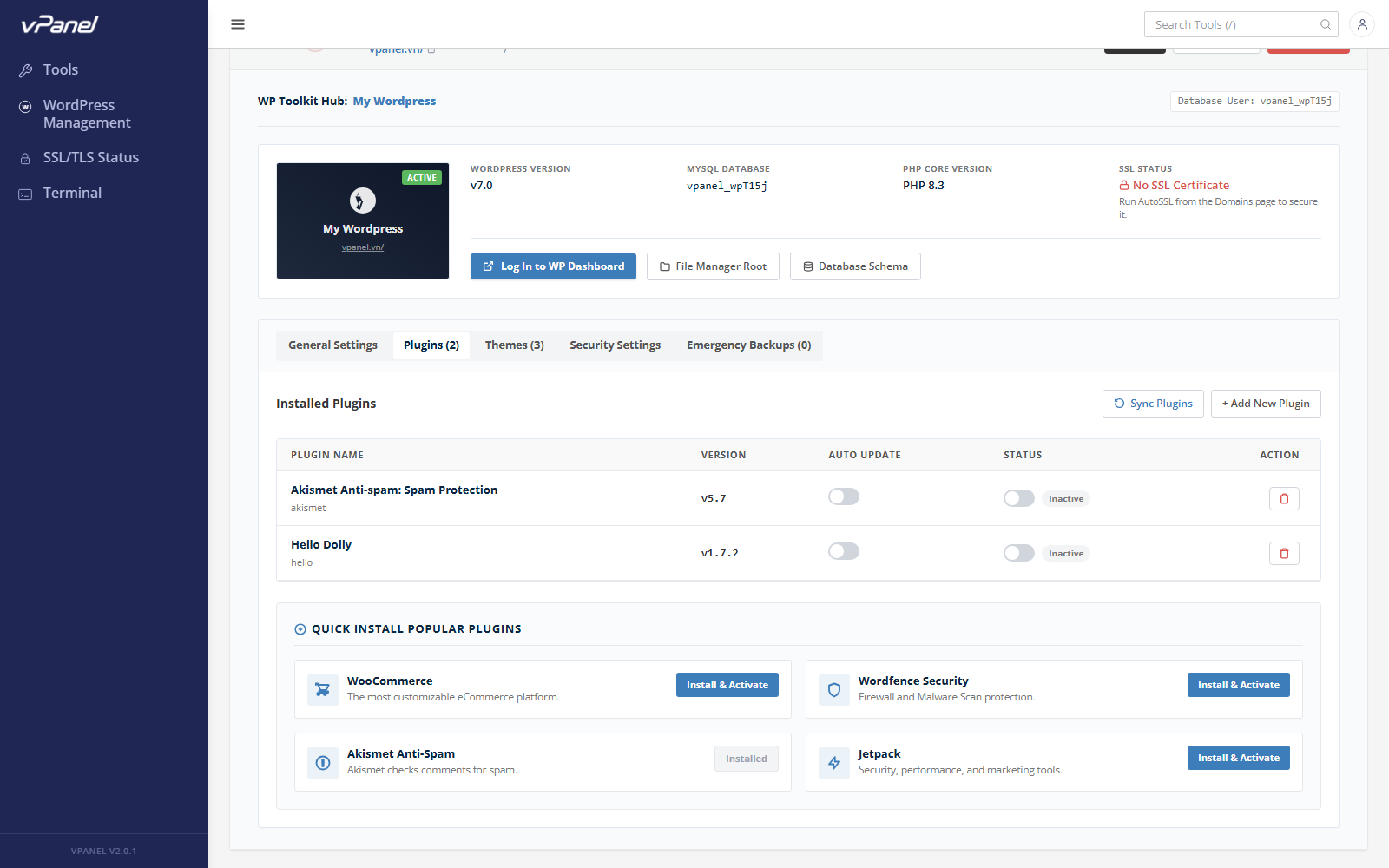This screenshot has height=868, width=1389.
Task: Activate the Hello Dolly plugin status
Action: click(1019, 553)
